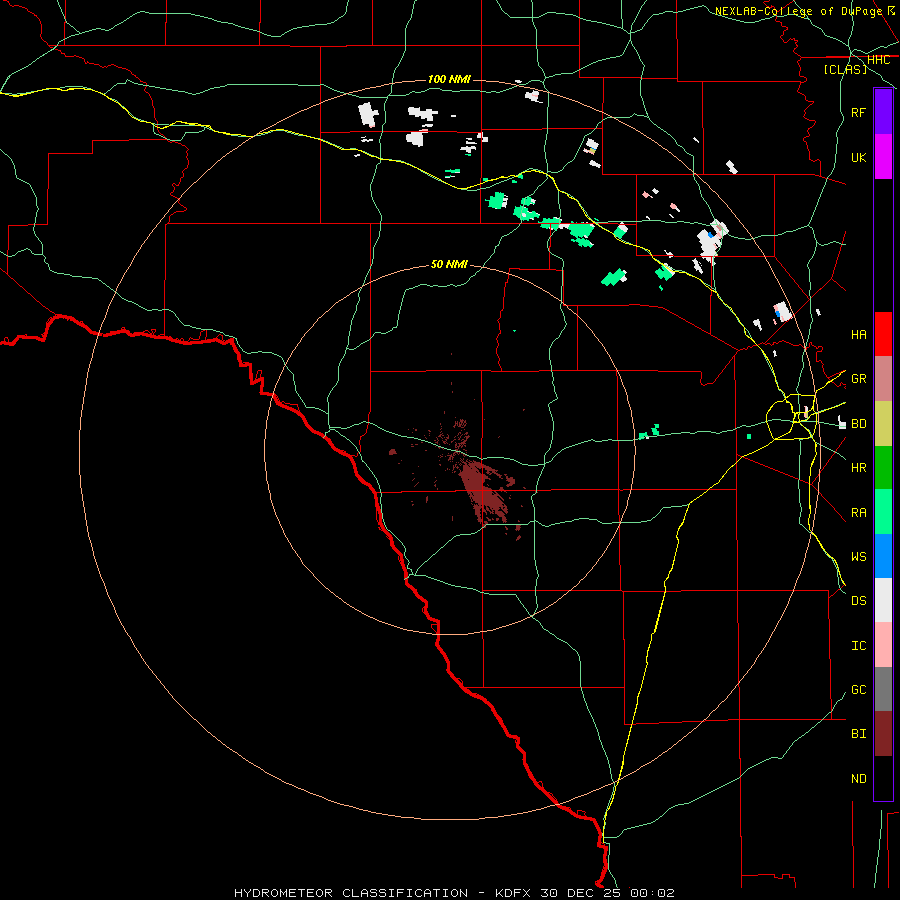This screenshot has height=900, width=900.
Task: Click the 50 NMI range ring label
Action: click(x=449, y=264)
